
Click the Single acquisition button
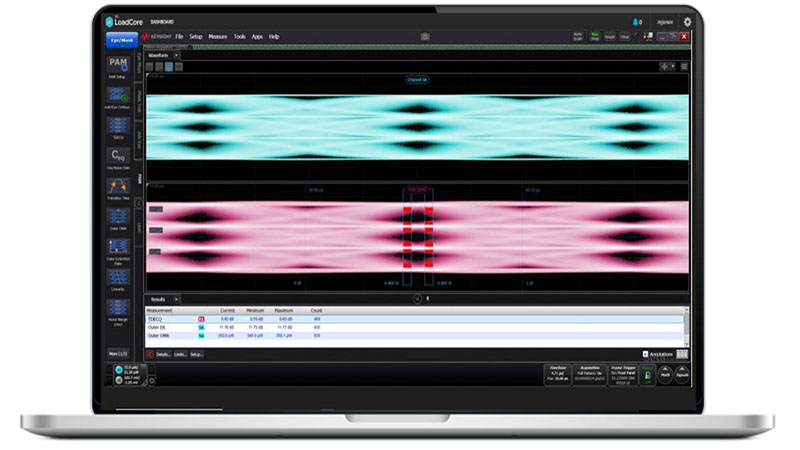pos(610,37)
